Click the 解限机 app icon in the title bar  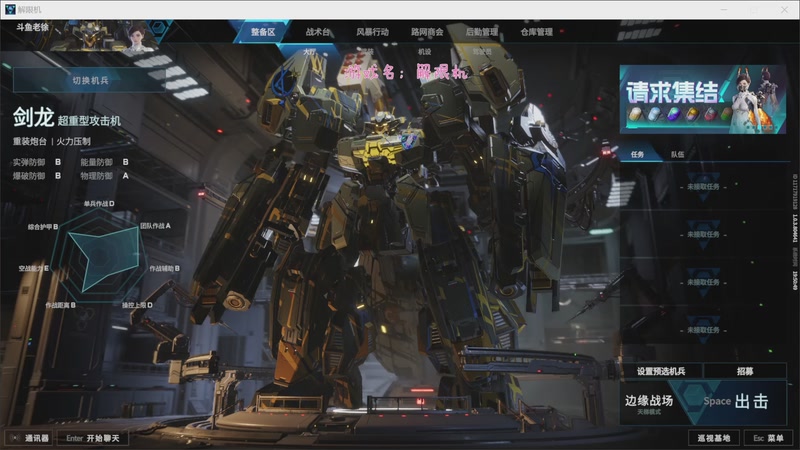(x=10, y=9)
